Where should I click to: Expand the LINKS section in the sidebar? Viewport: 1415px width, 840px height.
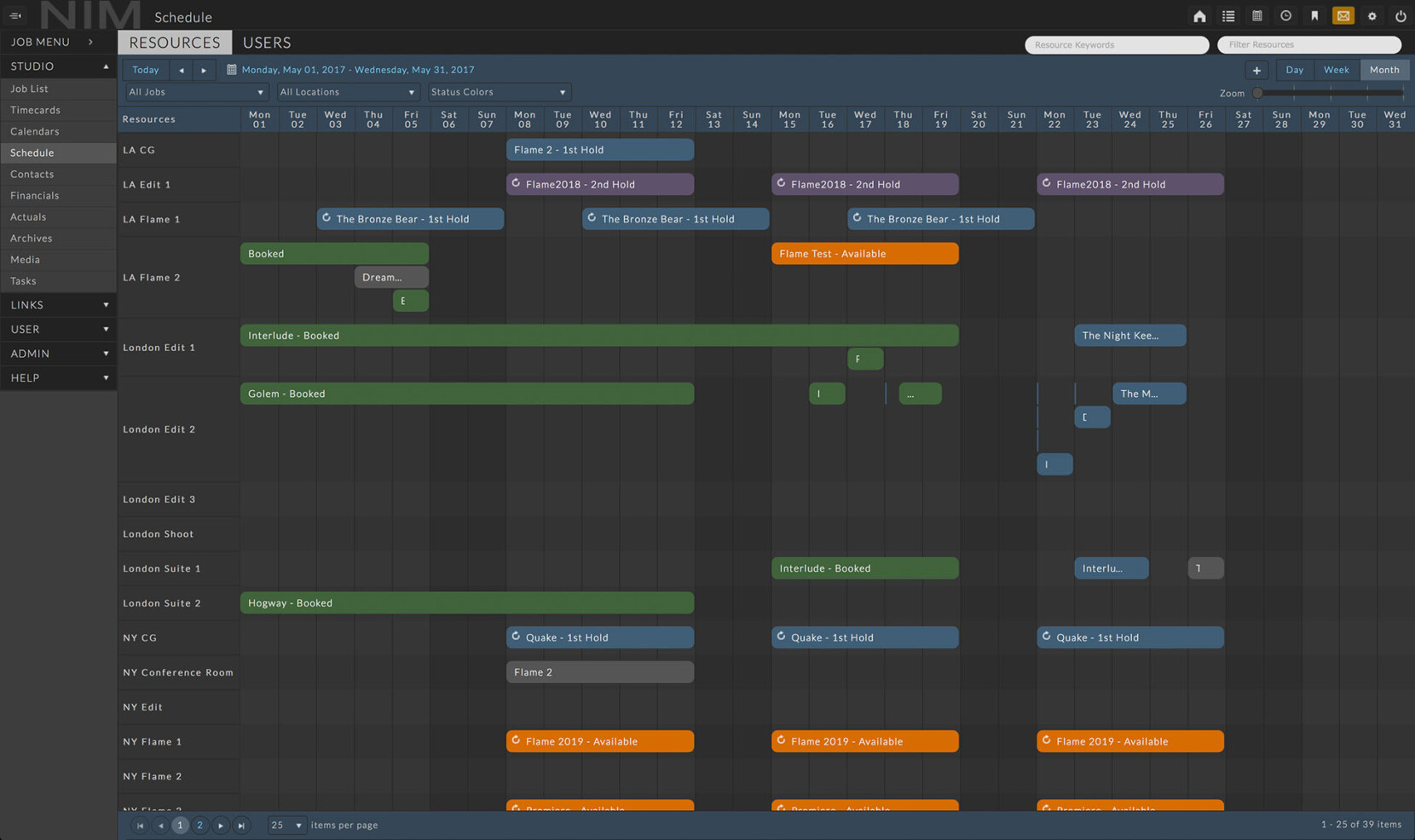[x=58, y=304]
